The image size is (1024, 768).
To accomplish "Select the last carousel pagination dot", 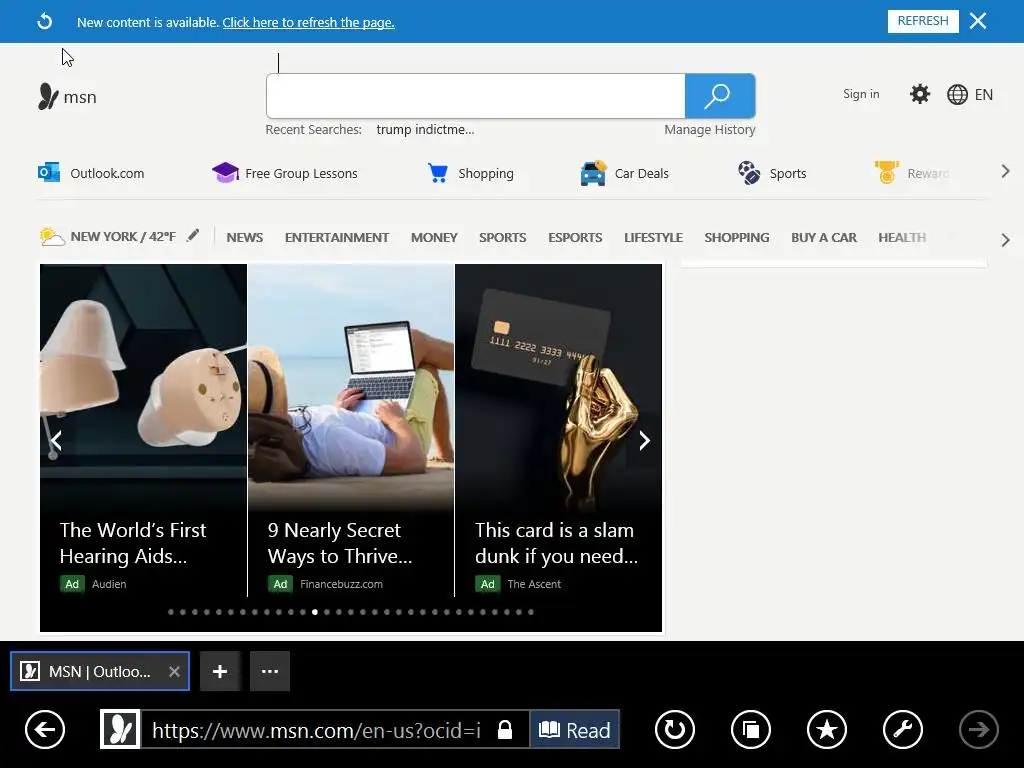I will (531, 612).
